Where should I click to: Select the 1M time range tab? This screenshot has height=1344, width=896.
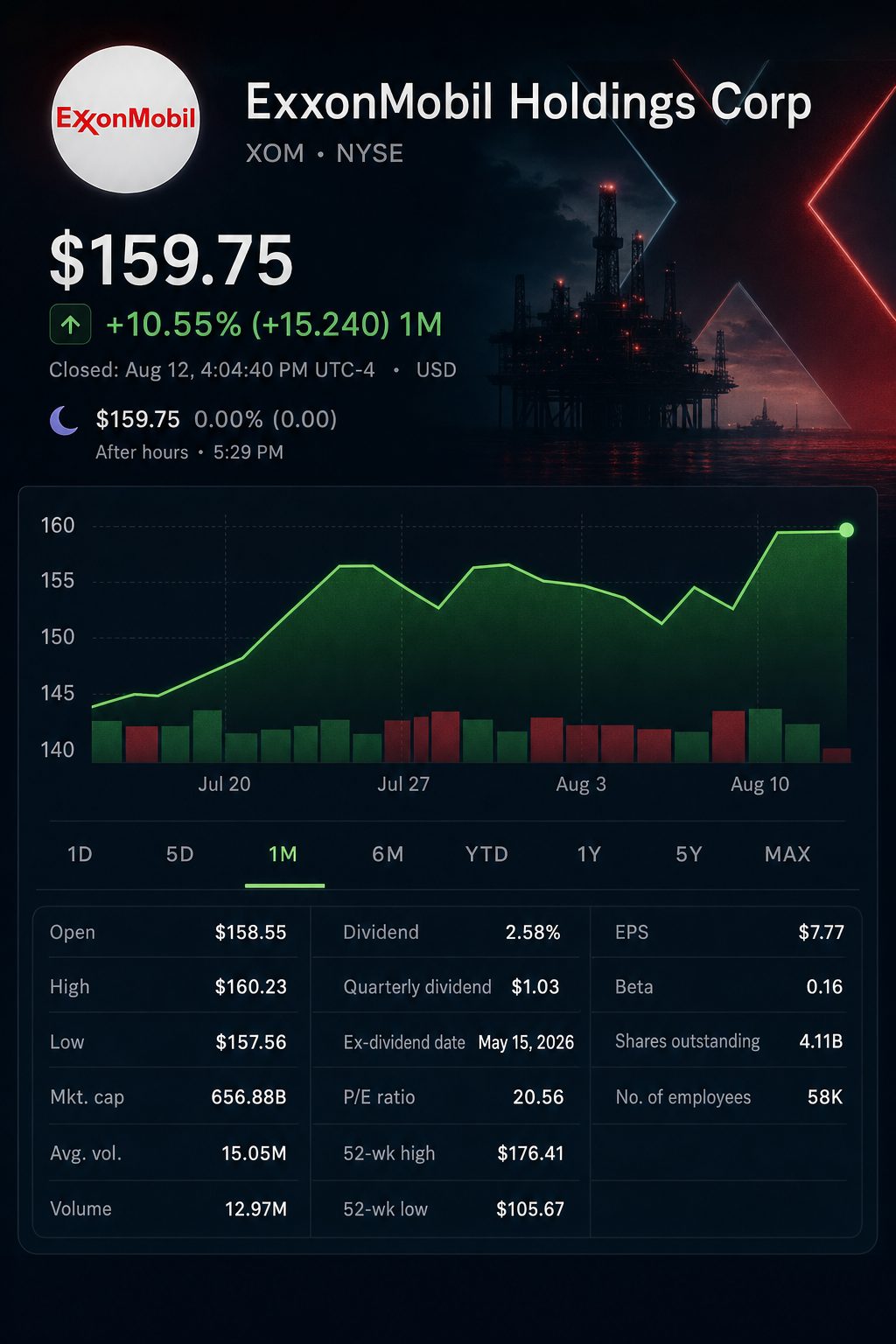coord(283,854)
